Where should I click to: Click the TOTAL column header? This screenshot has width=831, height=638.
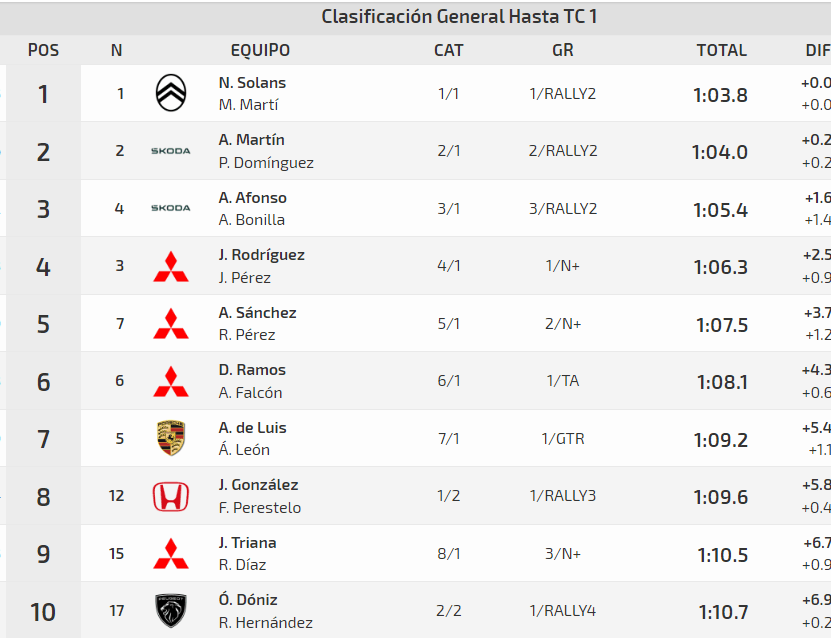point(721,50)
